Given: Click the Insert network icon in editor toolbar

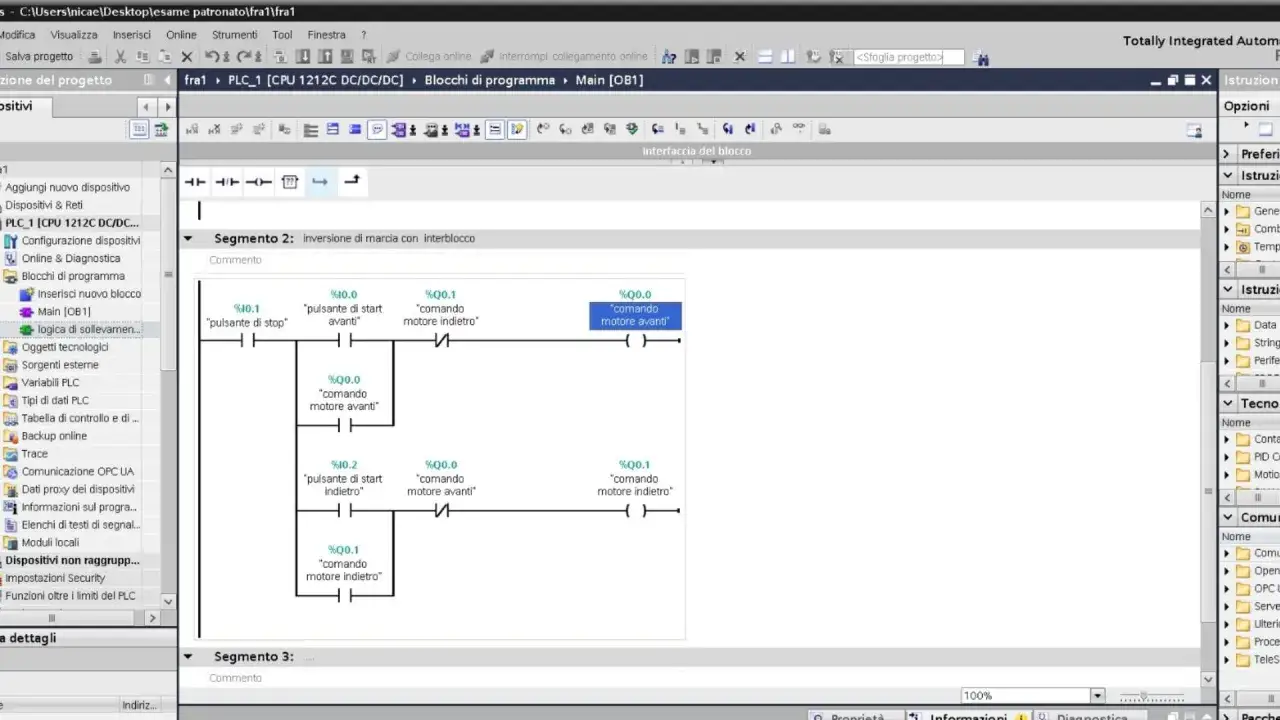Looking at the screenshot, I should point(193,129).
